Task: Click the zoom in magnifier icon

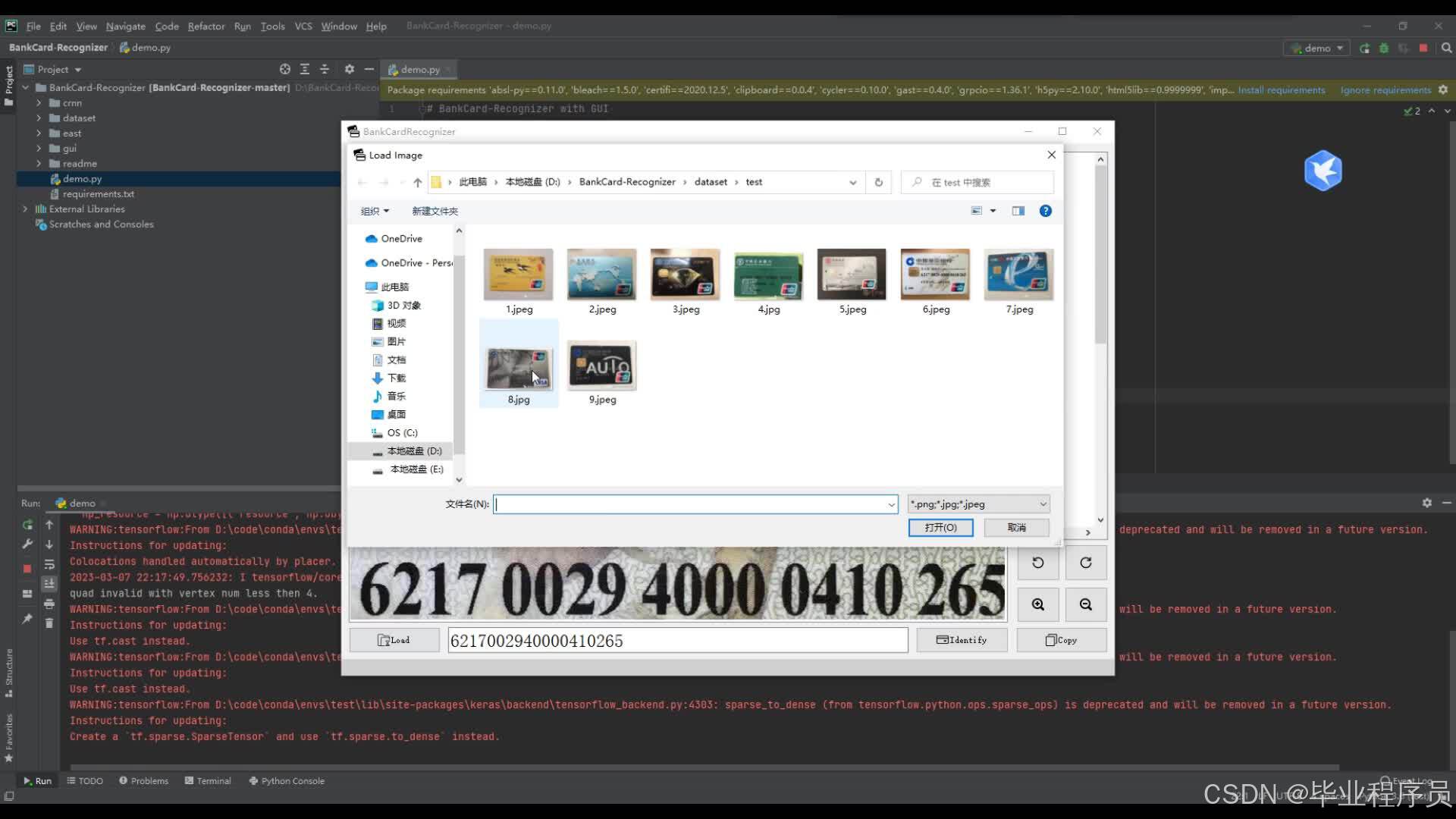Action: coord(1037,604)
